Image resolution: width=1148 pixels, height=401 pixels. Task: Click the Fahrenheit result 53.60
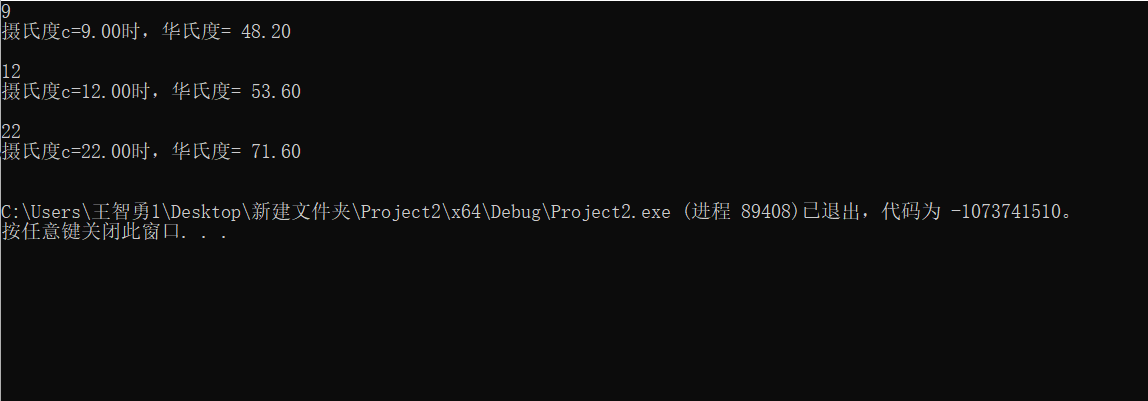click(276, 92)
